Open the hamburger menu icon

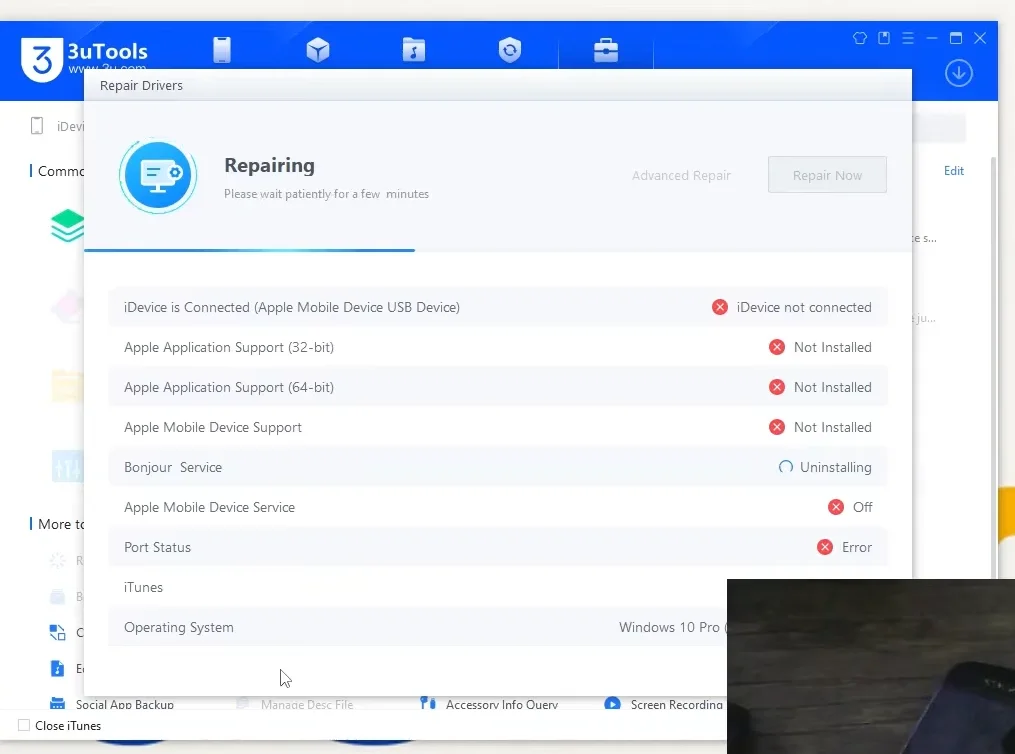908,38
